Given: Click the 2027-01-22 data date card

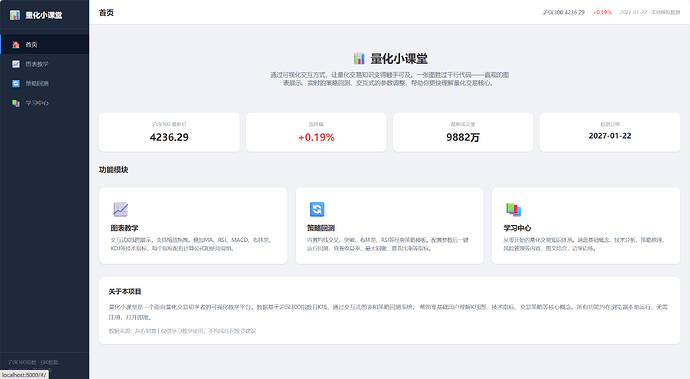Looking at the screenshot, I should click(610, 132).
